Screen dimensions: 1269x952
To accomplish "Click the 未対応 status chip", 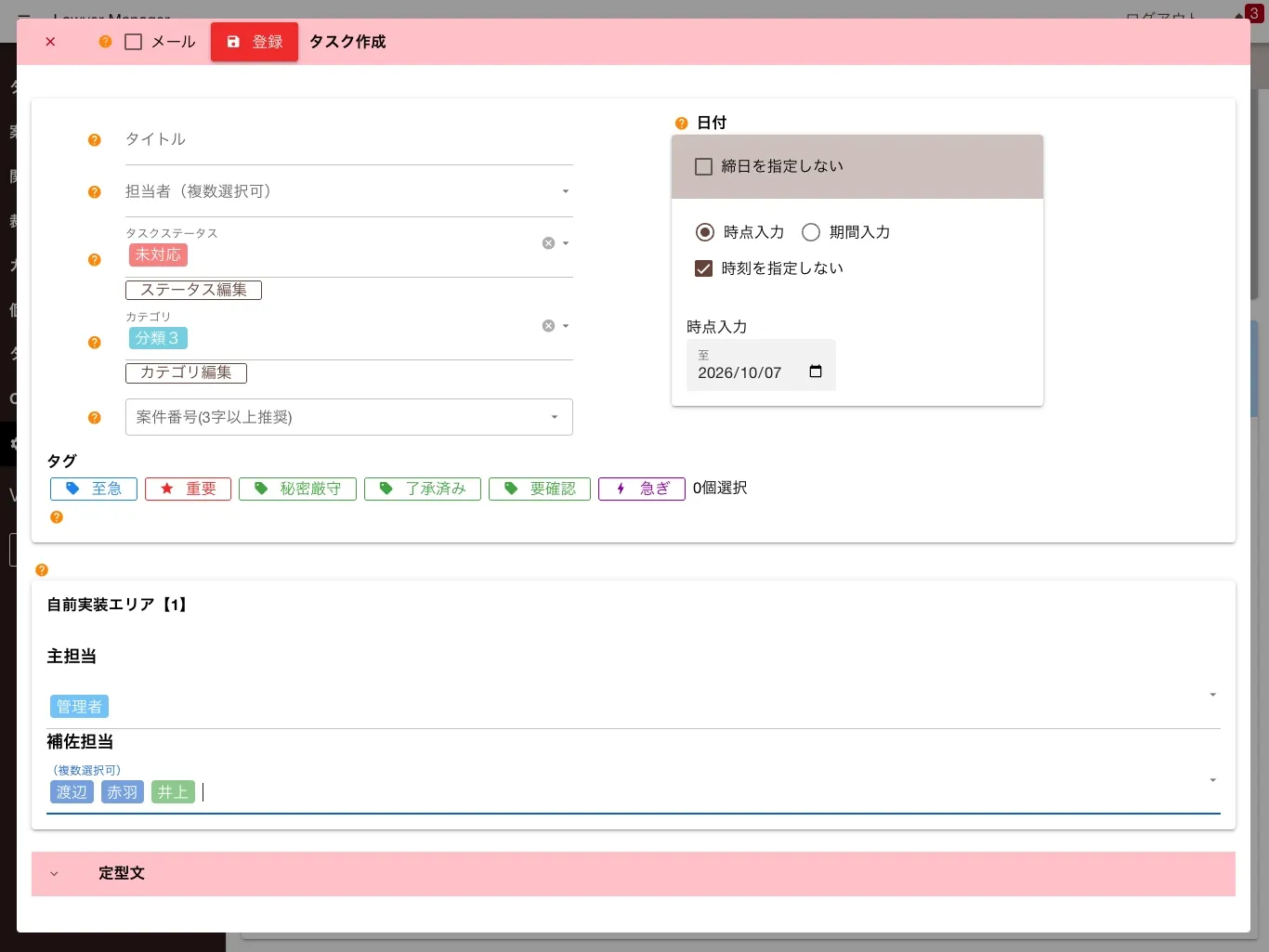I will [158, 255].
